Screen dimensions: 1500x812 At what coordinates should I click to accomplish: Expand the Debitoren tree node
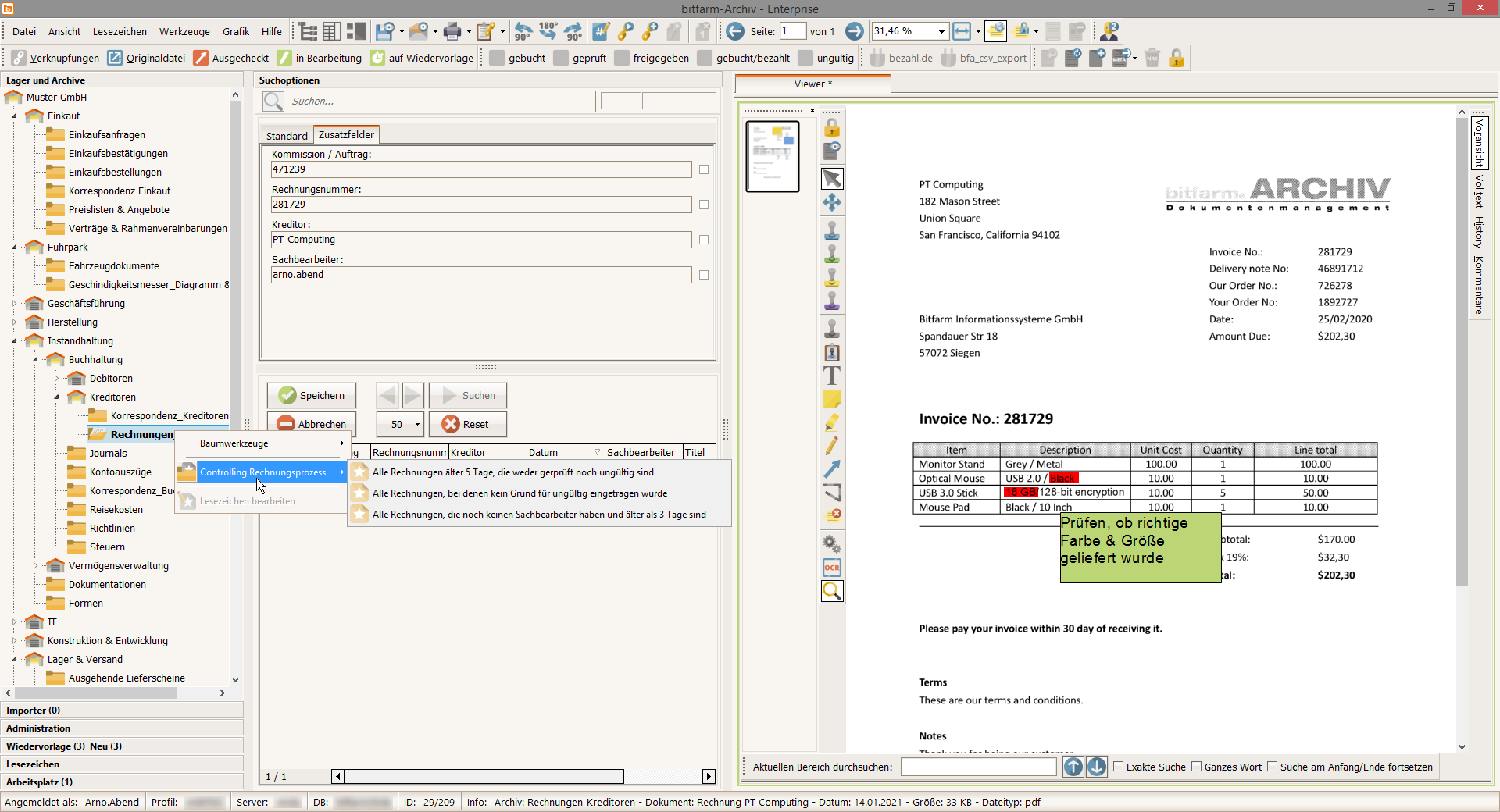[56, 378]
